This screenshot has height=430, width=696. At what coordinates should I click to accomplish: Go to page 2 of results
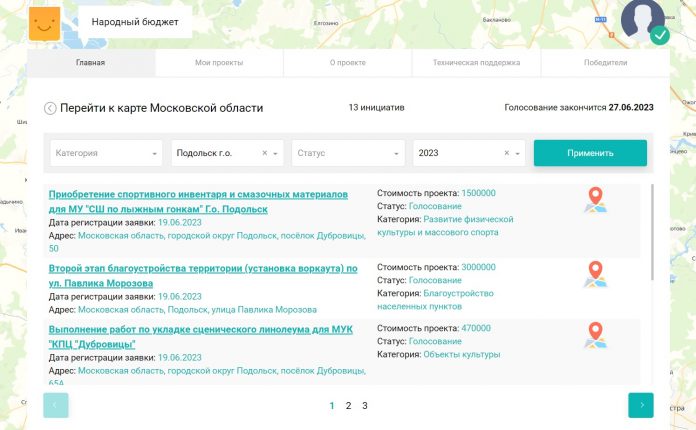(348, 406)
